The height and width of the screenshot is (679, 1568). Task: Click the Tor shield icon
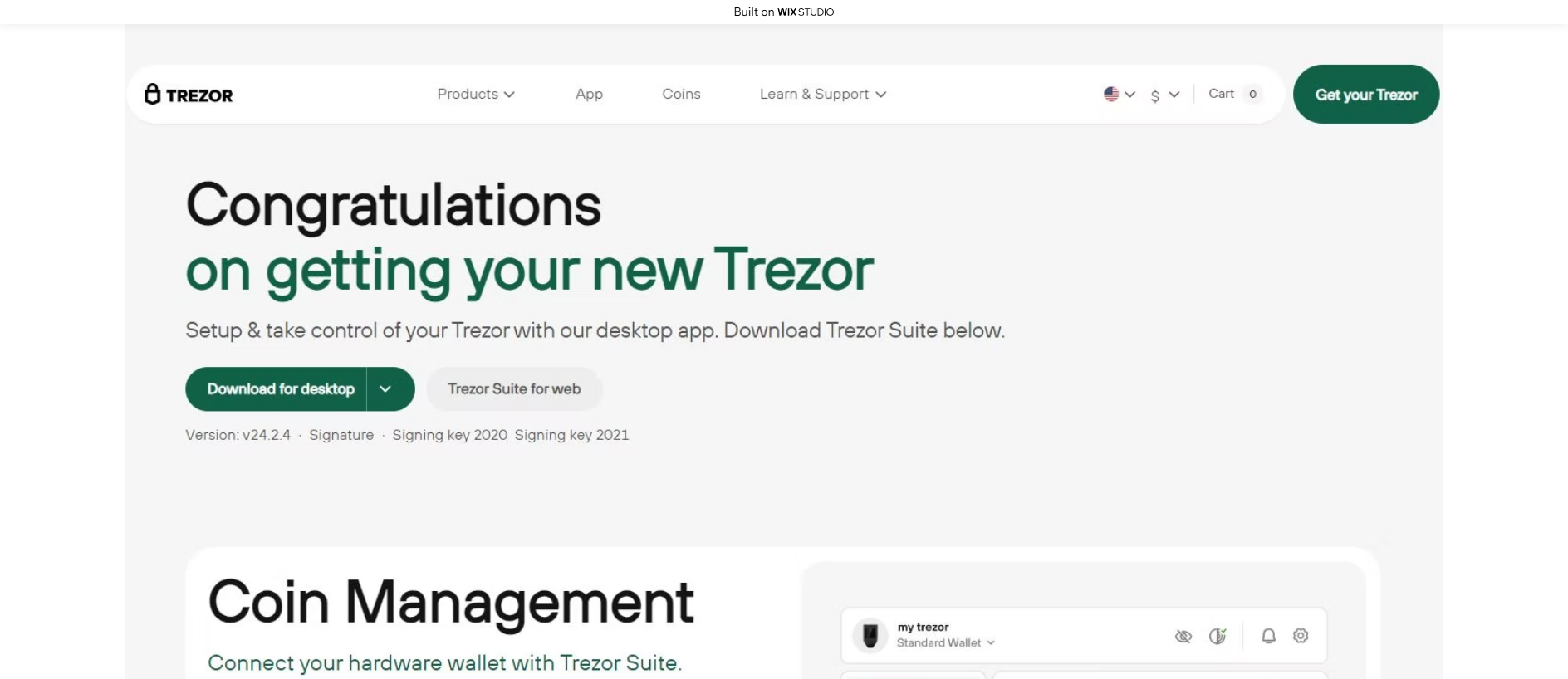(1218, 636)
